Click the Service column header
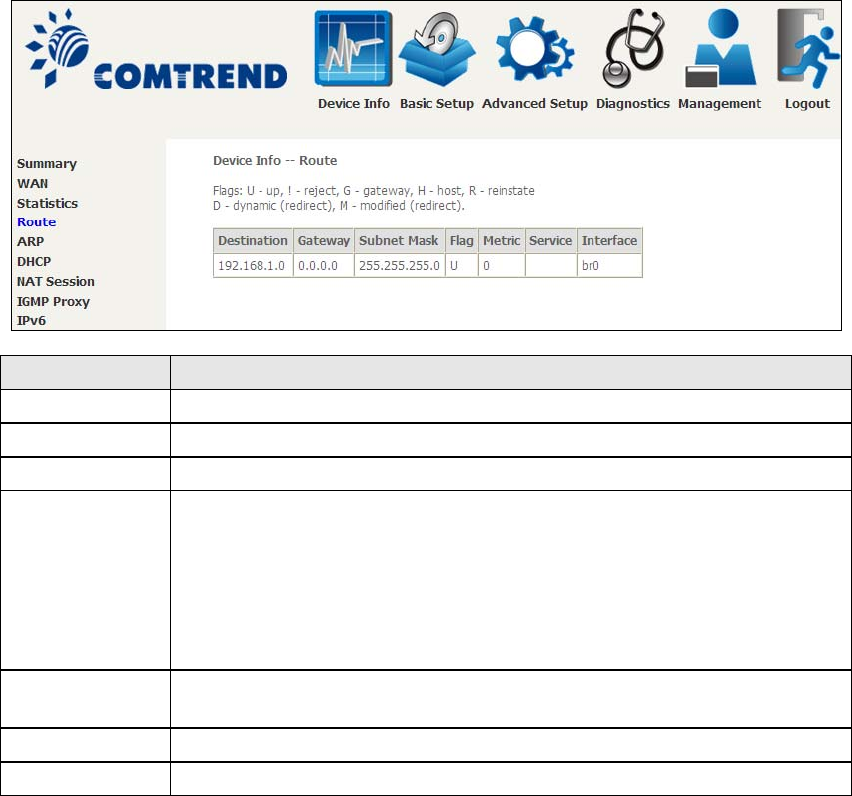Image resolution: width=852 pixels, height=796 pixels. click(x=550, y=241)
